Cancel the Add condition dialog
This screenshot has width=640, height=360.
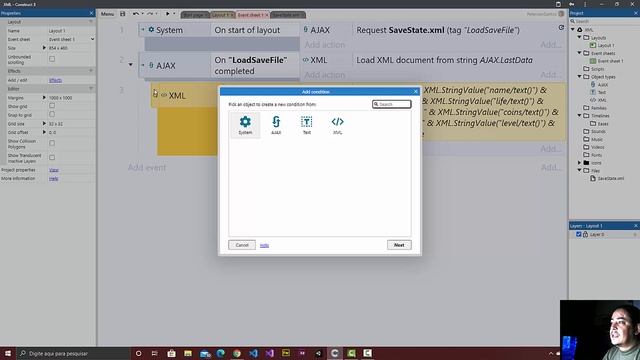pyautogui.click(x=242, y=245)
